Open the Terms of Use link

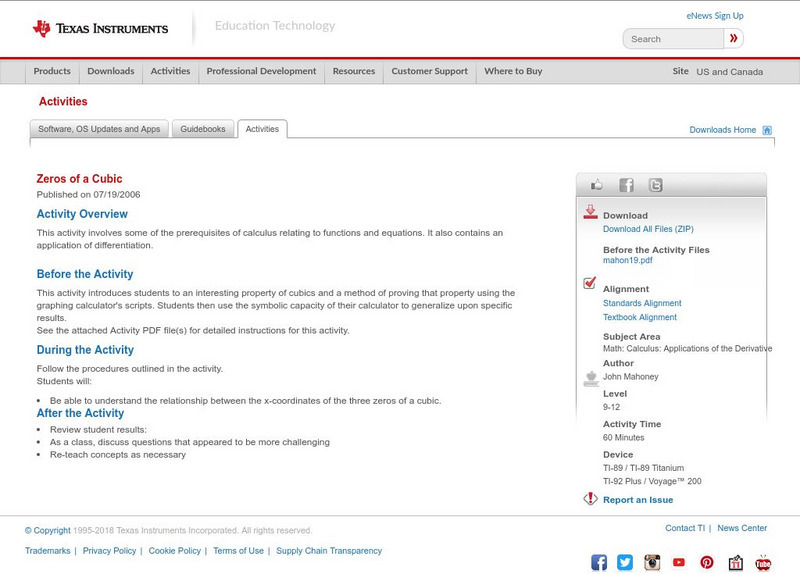click(238, 551)
